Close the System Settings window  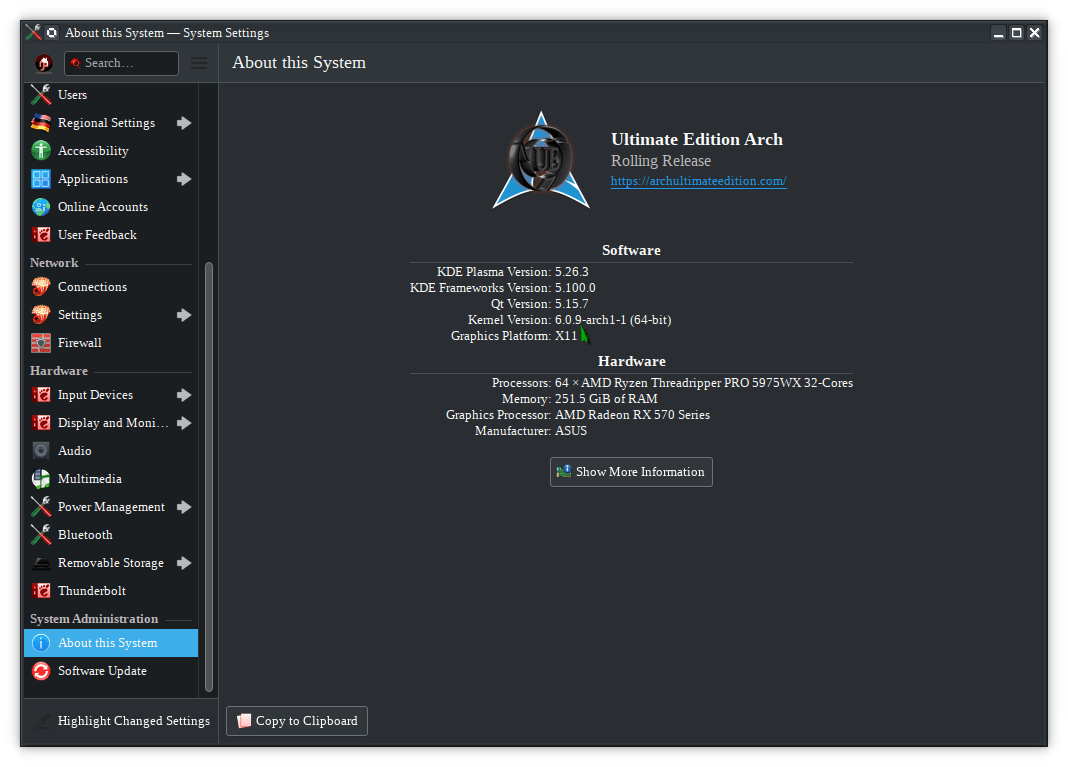pos(1034,33)
